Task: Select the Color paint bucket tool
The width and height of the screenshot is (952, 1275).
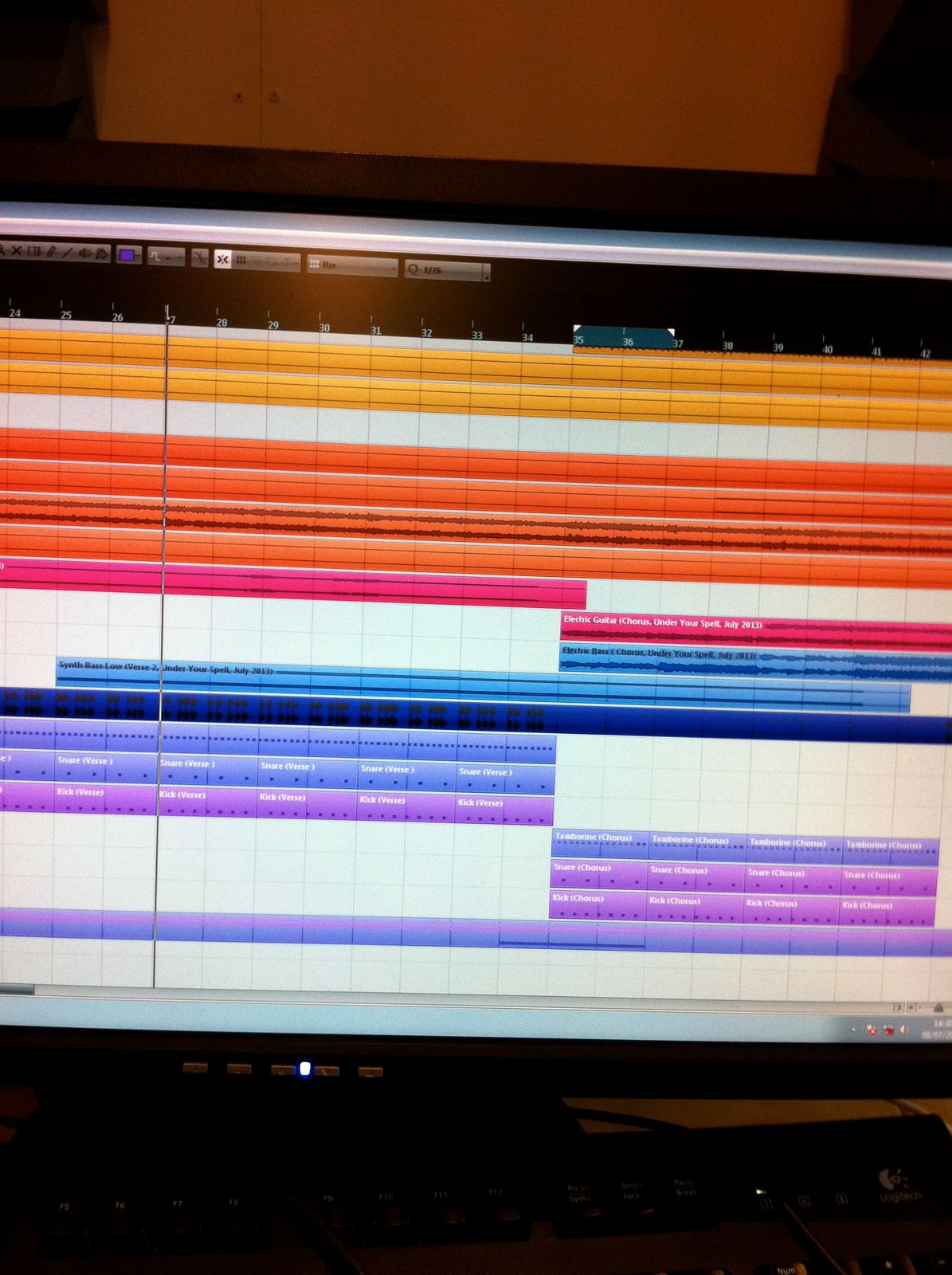Action: (102, 255)
